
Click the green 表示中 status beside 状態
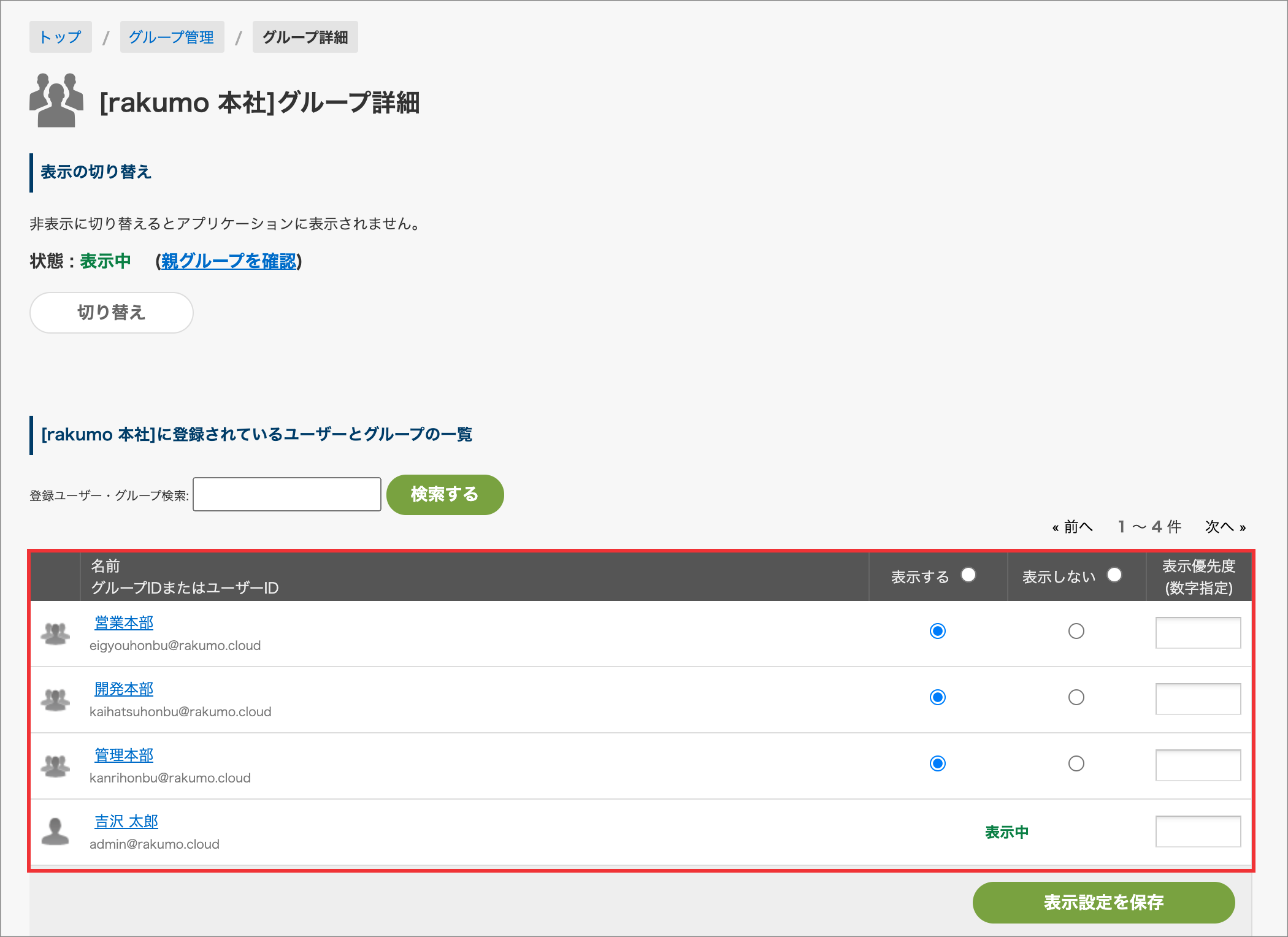coord(105,261)
